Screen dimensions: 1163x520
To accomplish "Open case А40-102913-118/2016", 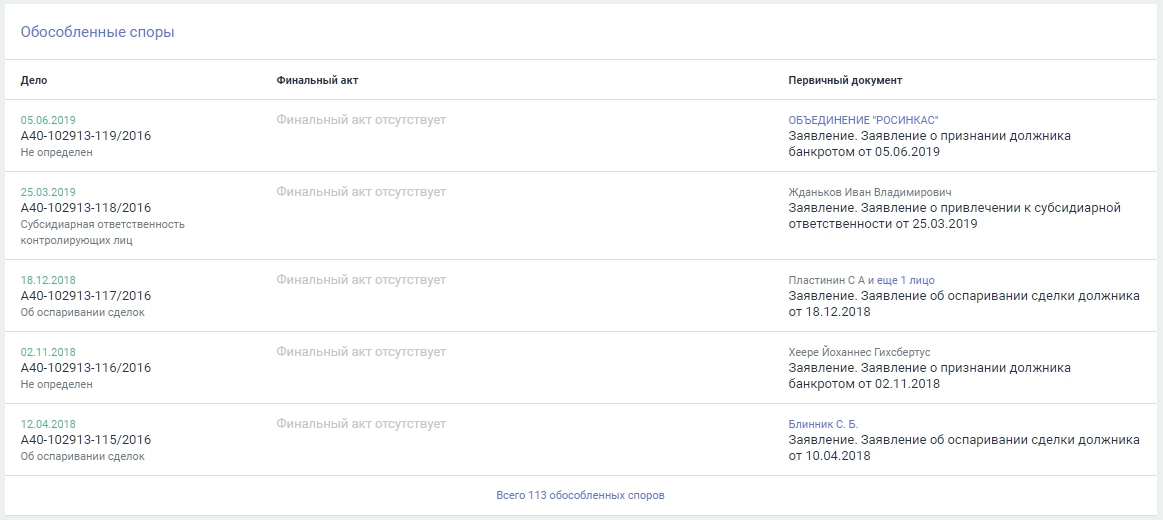I will (x=86, y=208).
